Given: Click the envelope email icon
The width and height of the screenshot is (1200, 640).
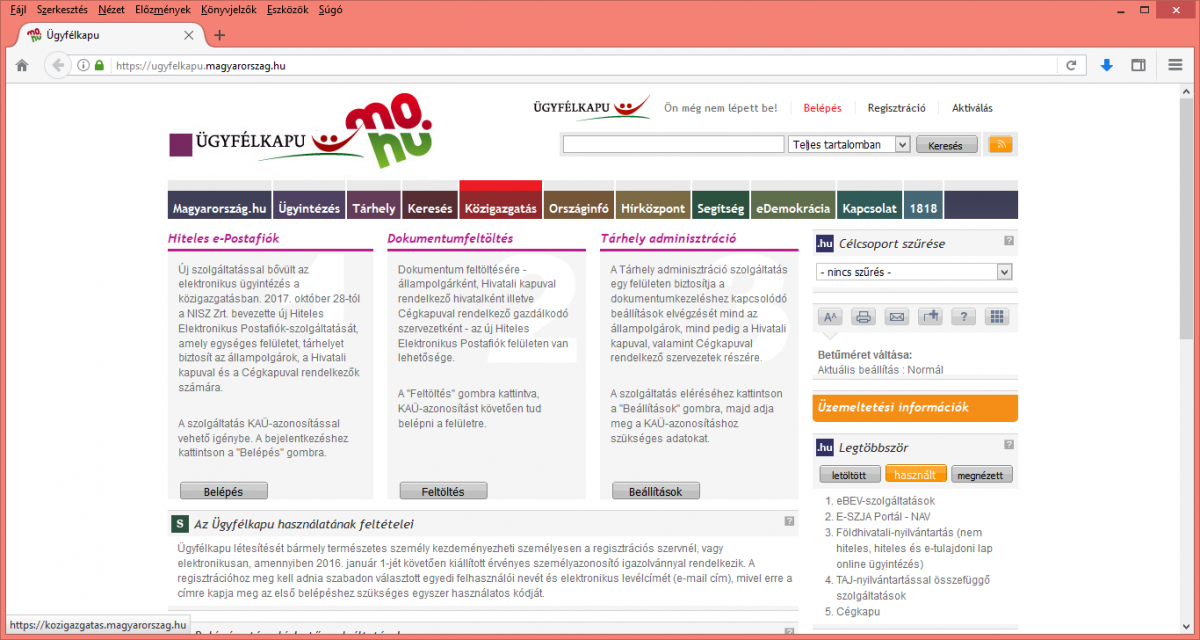Looking at the screenshot, I should coord(897,317).
